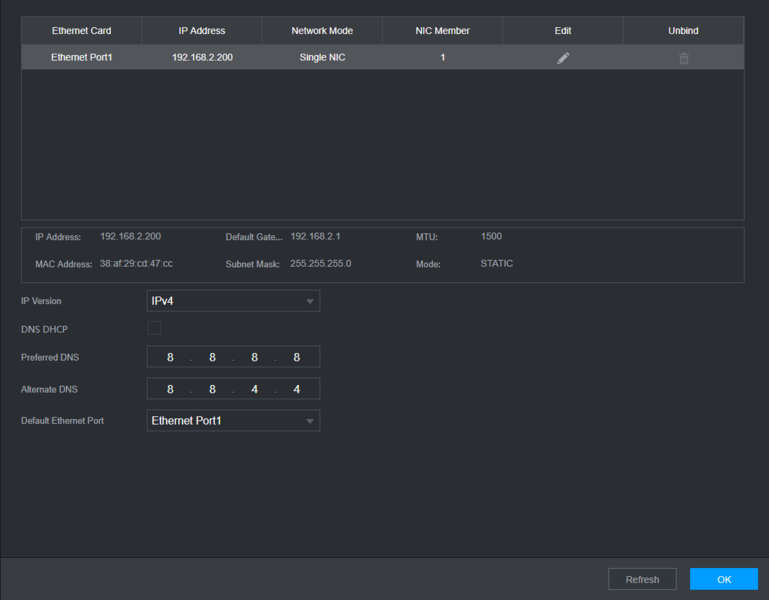Click the IP Version label
The image size is (769, 600).
pos(41,301)
